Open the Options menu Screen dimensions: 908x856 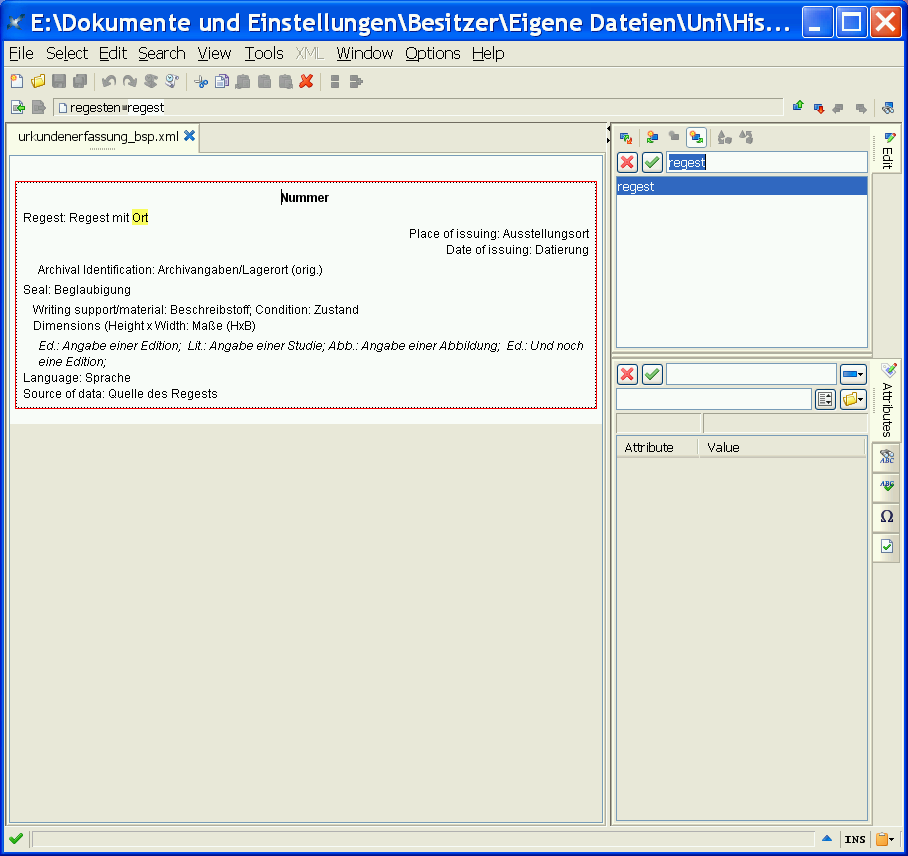433,54
